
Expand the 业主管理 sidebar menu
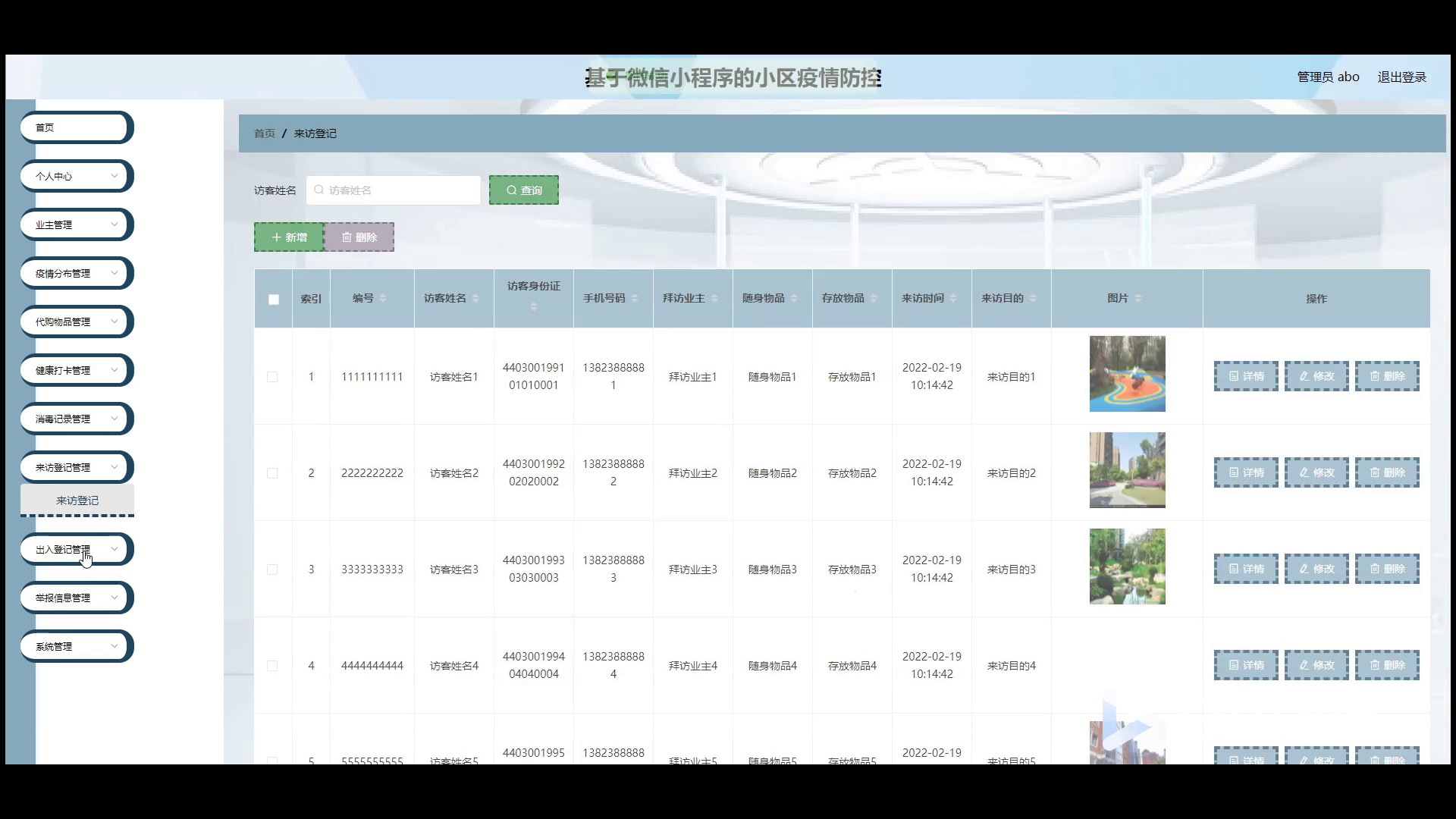point(77,224)
